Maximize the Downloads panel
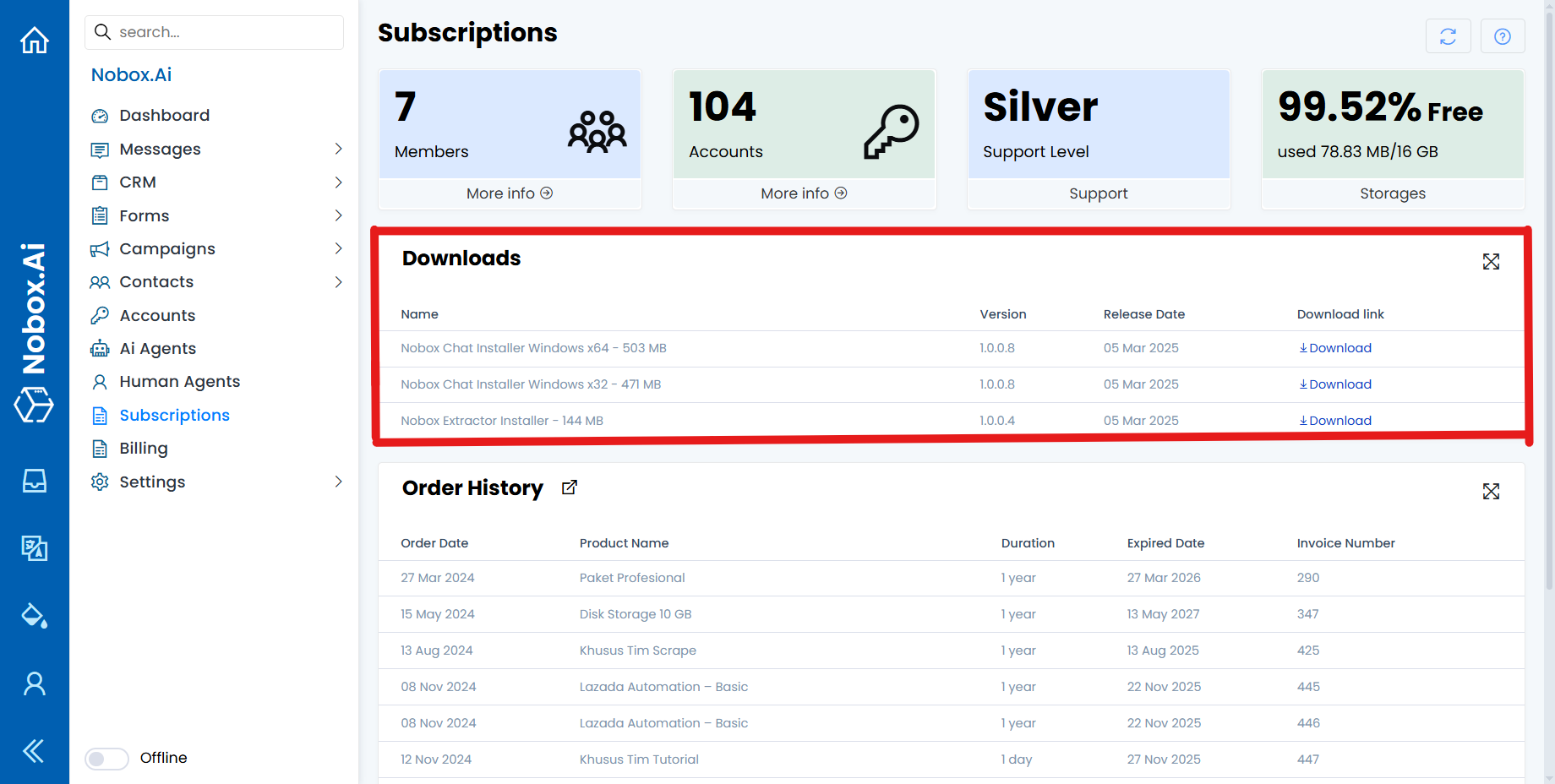Image resolution: width=1555 pixels, height=784 pixels. pyautogui.click(x=1491, y=262)
